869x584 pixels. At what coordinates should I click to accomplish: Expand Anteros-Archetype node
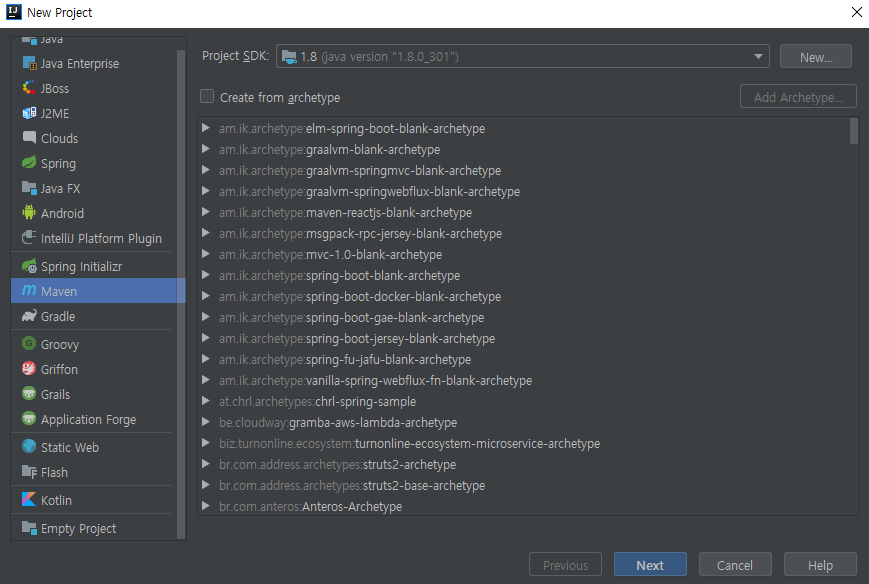tap(206, 506)
